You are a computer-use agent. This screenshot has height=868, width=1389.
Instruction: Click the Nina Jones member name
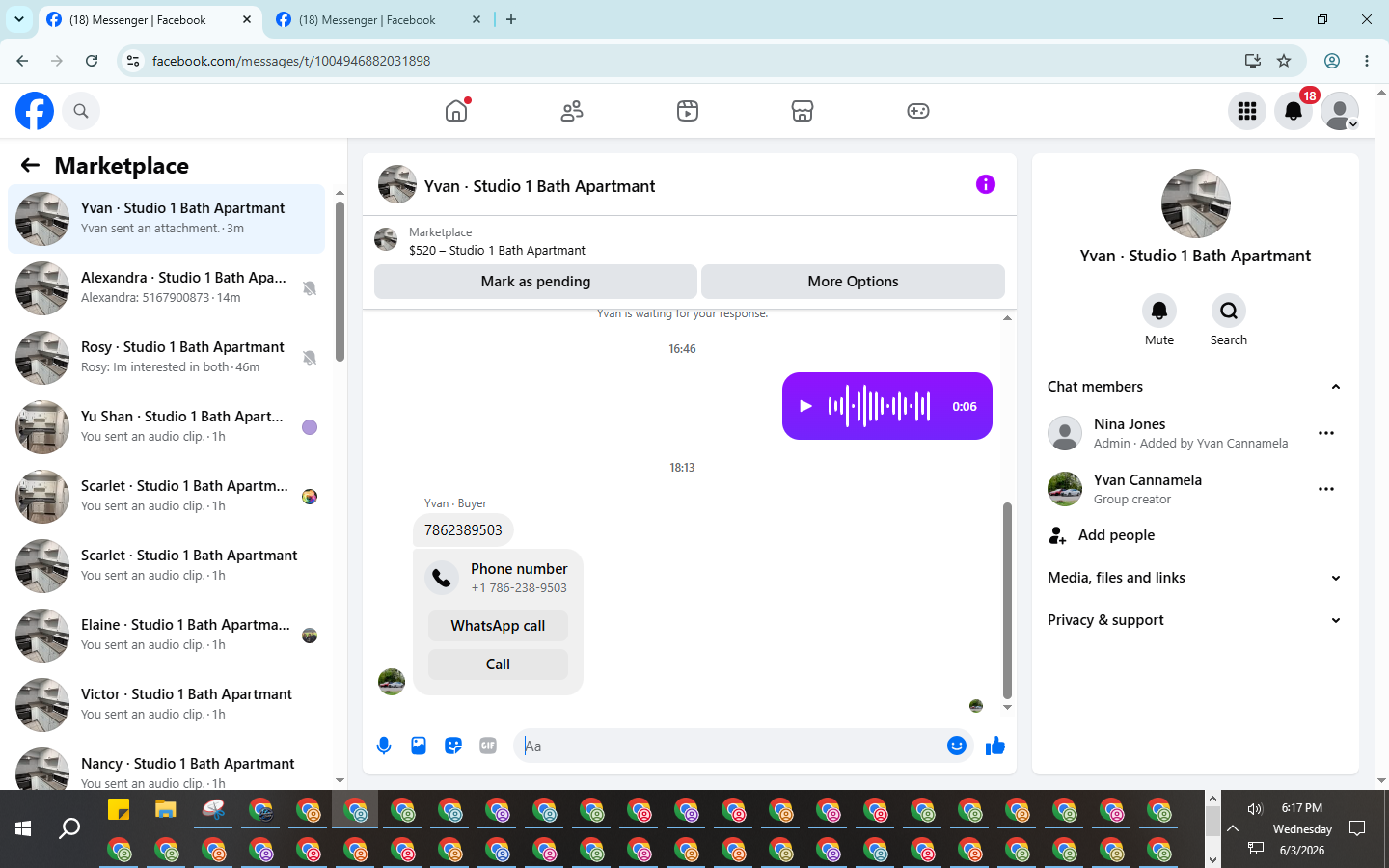click(1130, 424)
